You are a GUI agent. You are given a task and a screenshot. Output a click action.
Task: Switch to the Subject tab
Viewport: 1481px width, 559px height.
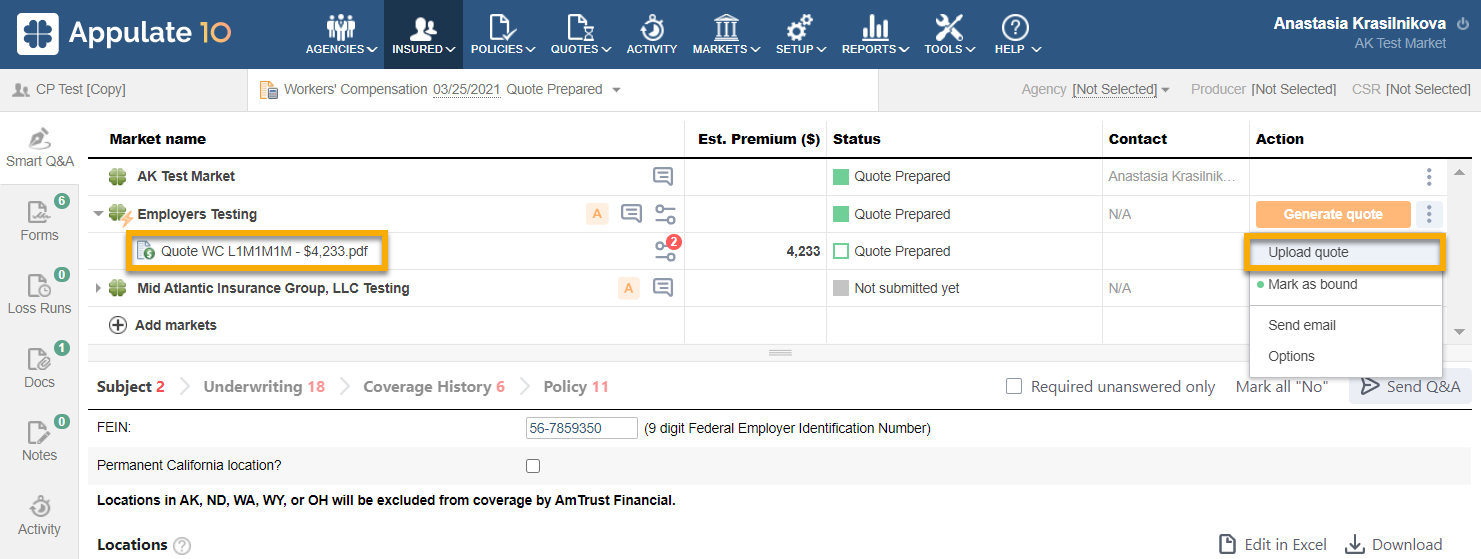131,386
